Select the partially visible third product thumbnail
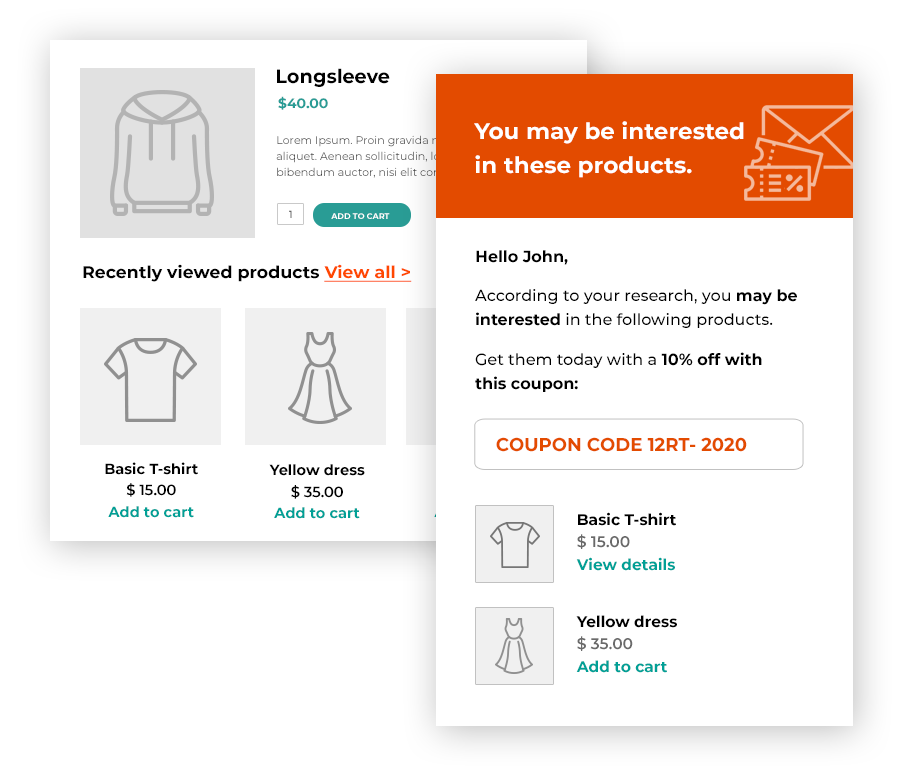Screen dimensions: 900x776 point(421,377)
